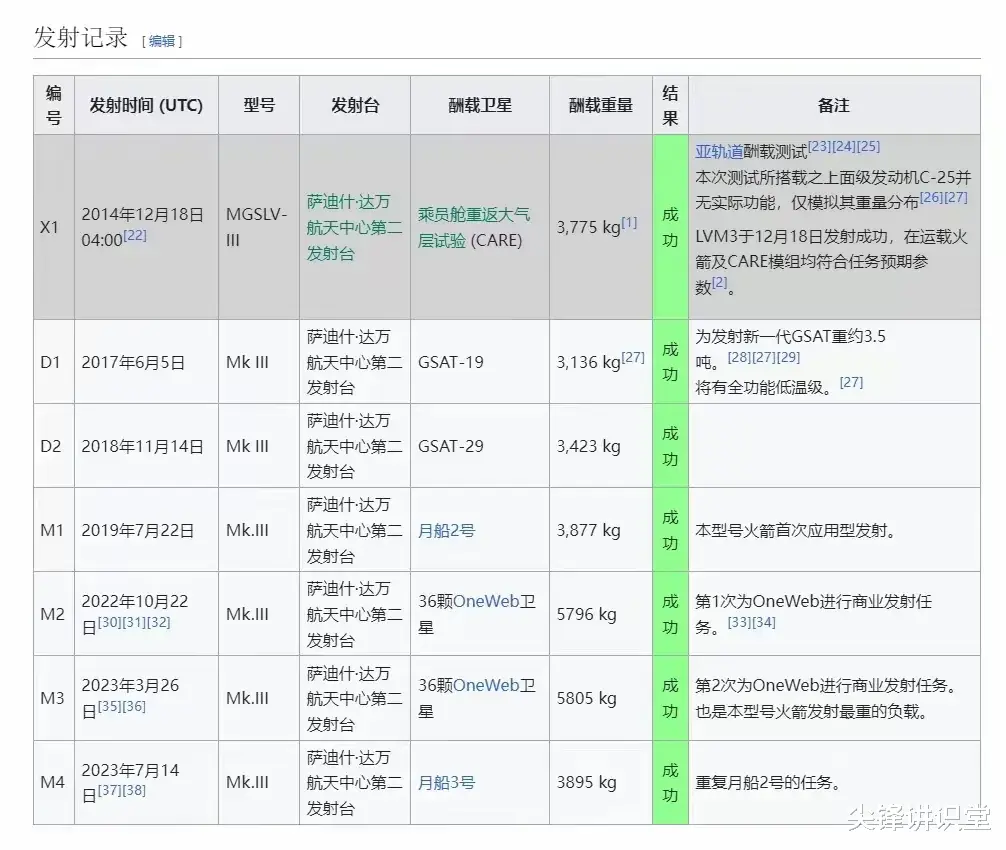Image resolution: width=1006 pixels, height=850 pixels.
Task: Click OneWeb link in the M3 row
Action: point(486,685)
